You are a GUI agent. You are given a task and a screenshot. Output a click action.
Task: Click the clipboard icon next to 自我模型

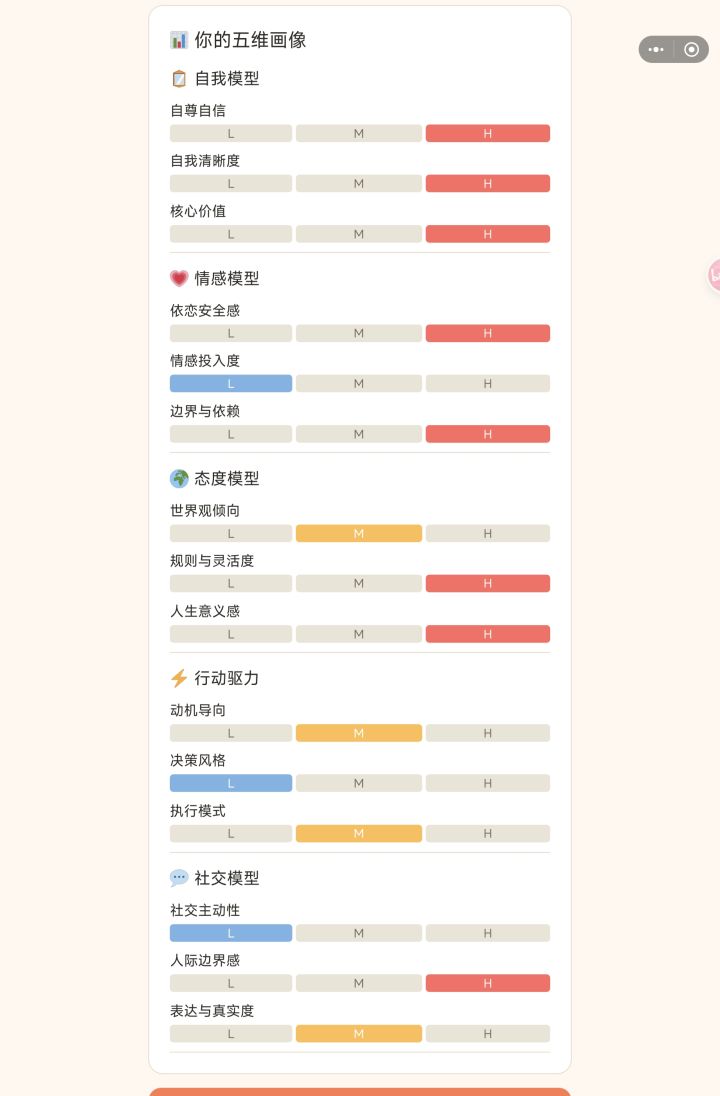[x=179, y=78]
